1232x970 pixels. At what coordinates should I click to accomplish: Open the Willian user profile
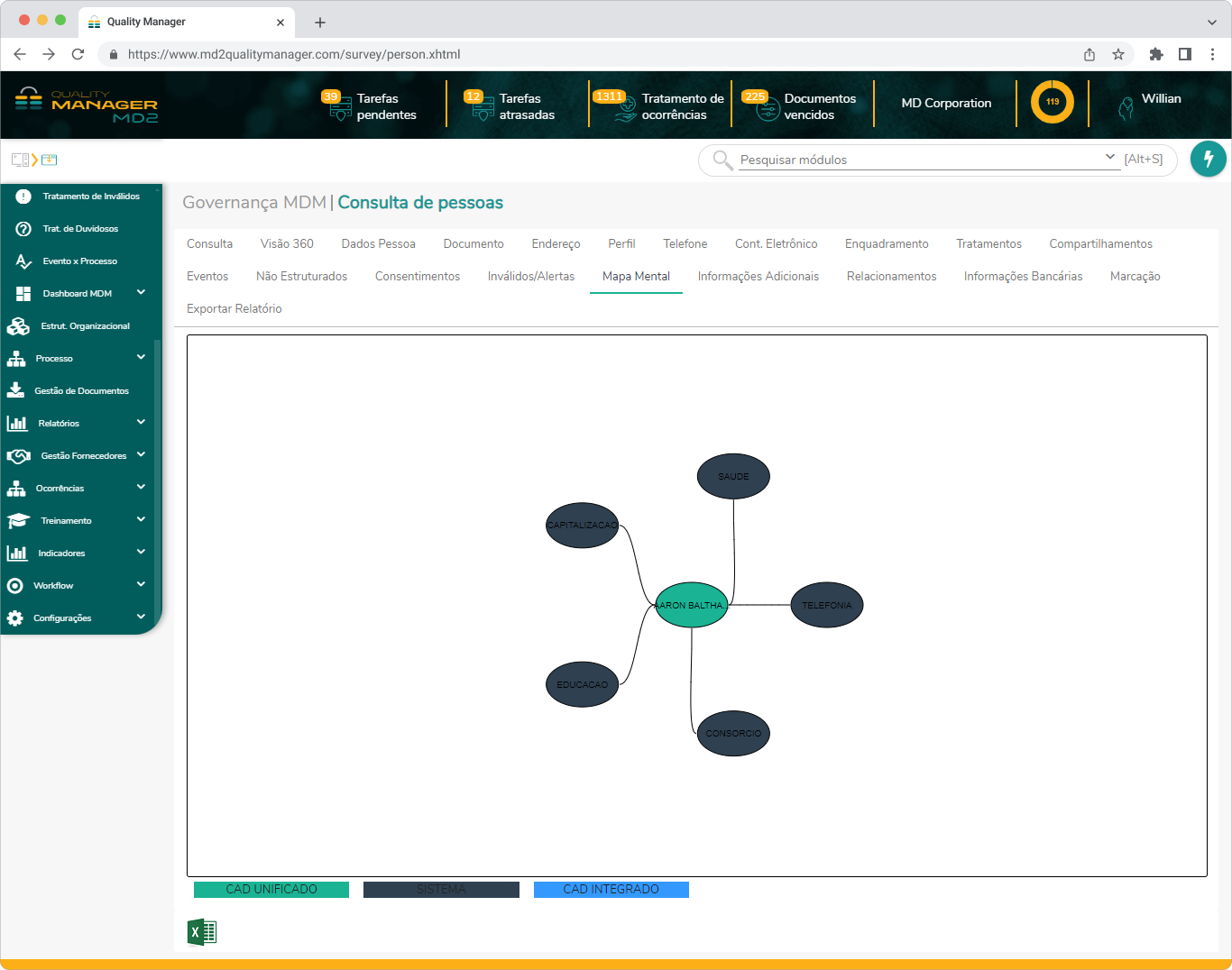[1161, 98]
